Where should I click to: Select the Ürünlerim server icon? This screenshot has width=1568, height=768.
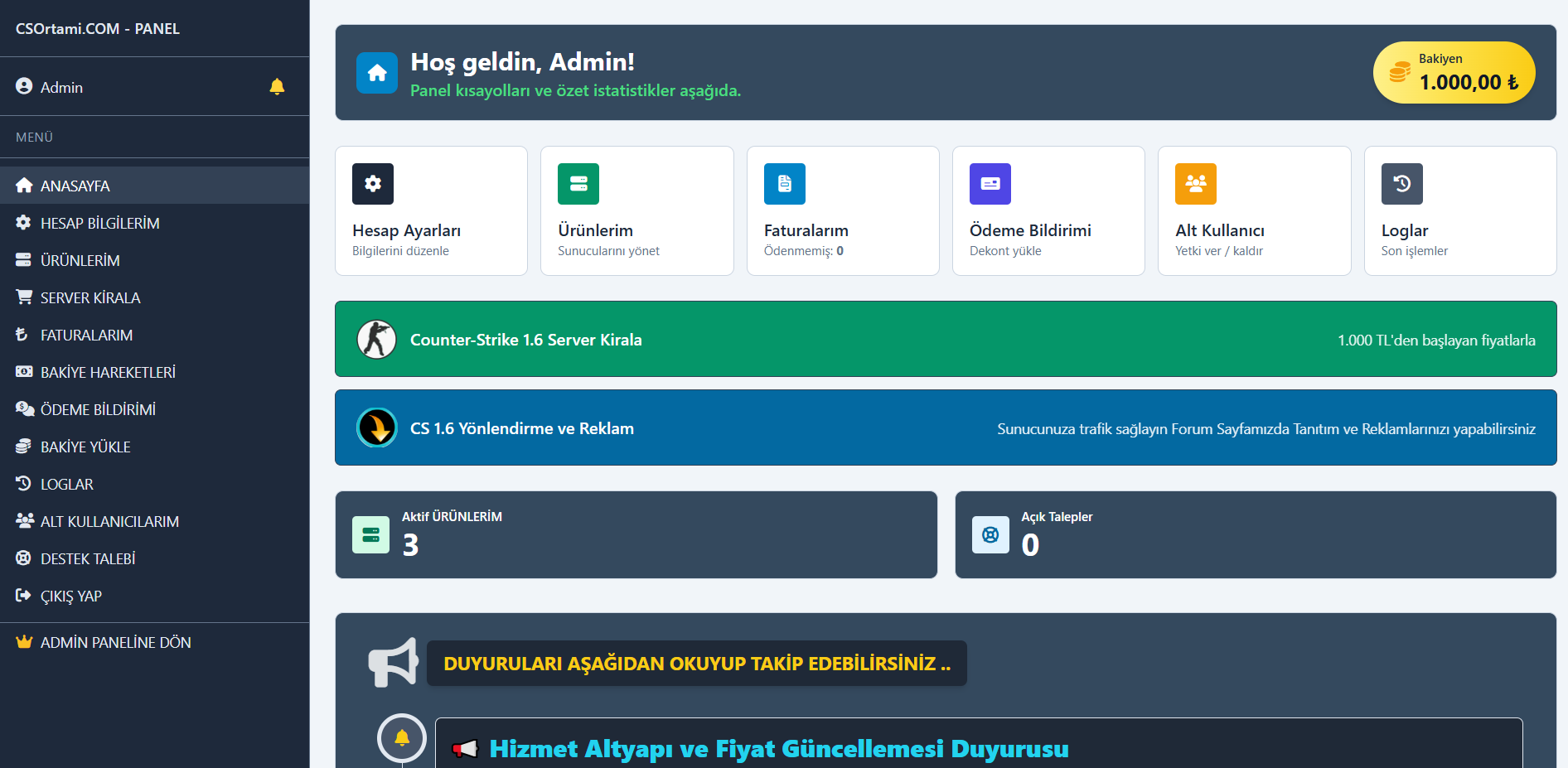pos(578,183)
